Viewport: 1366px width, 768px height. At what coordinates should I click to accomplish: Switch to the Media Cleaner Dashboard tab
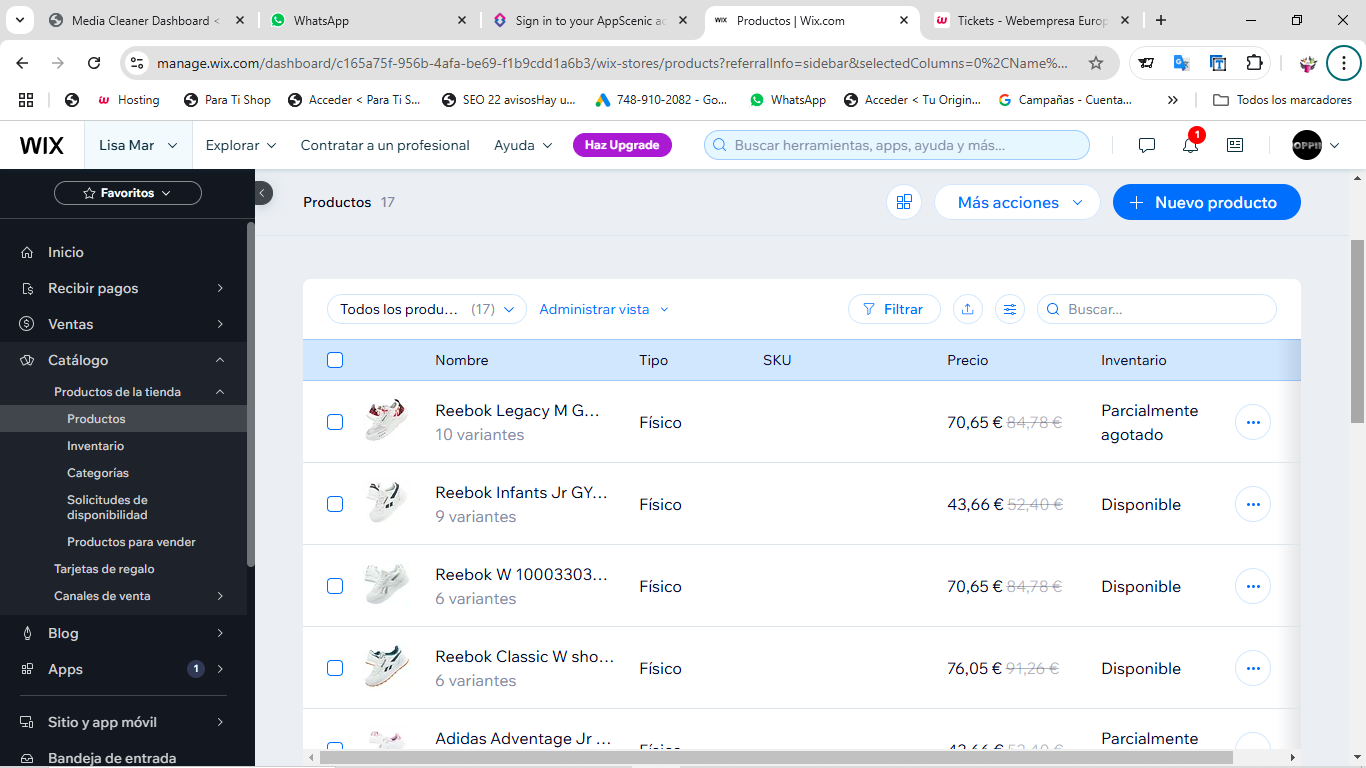click(x=145, y=20)
